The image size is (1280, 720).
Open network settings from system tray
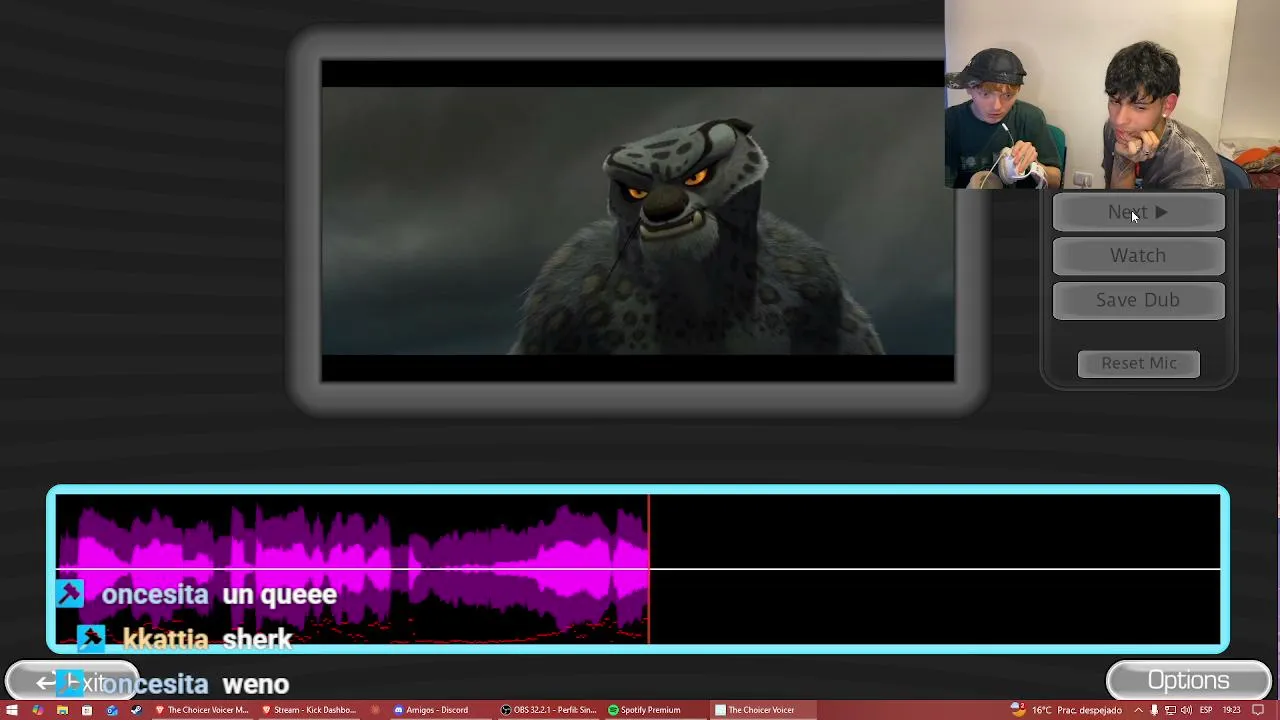click(1170, 710)
